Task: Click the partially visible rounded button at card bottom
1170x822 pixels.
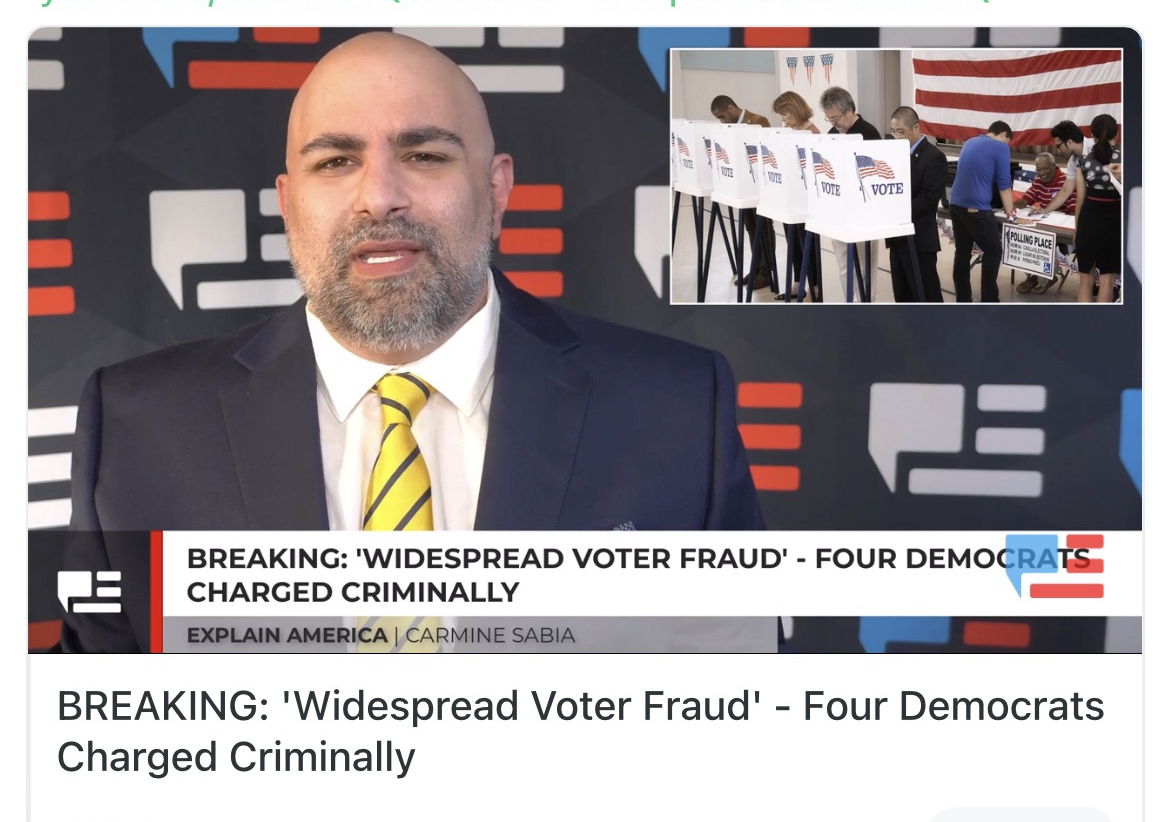Action: [1021, 815]
